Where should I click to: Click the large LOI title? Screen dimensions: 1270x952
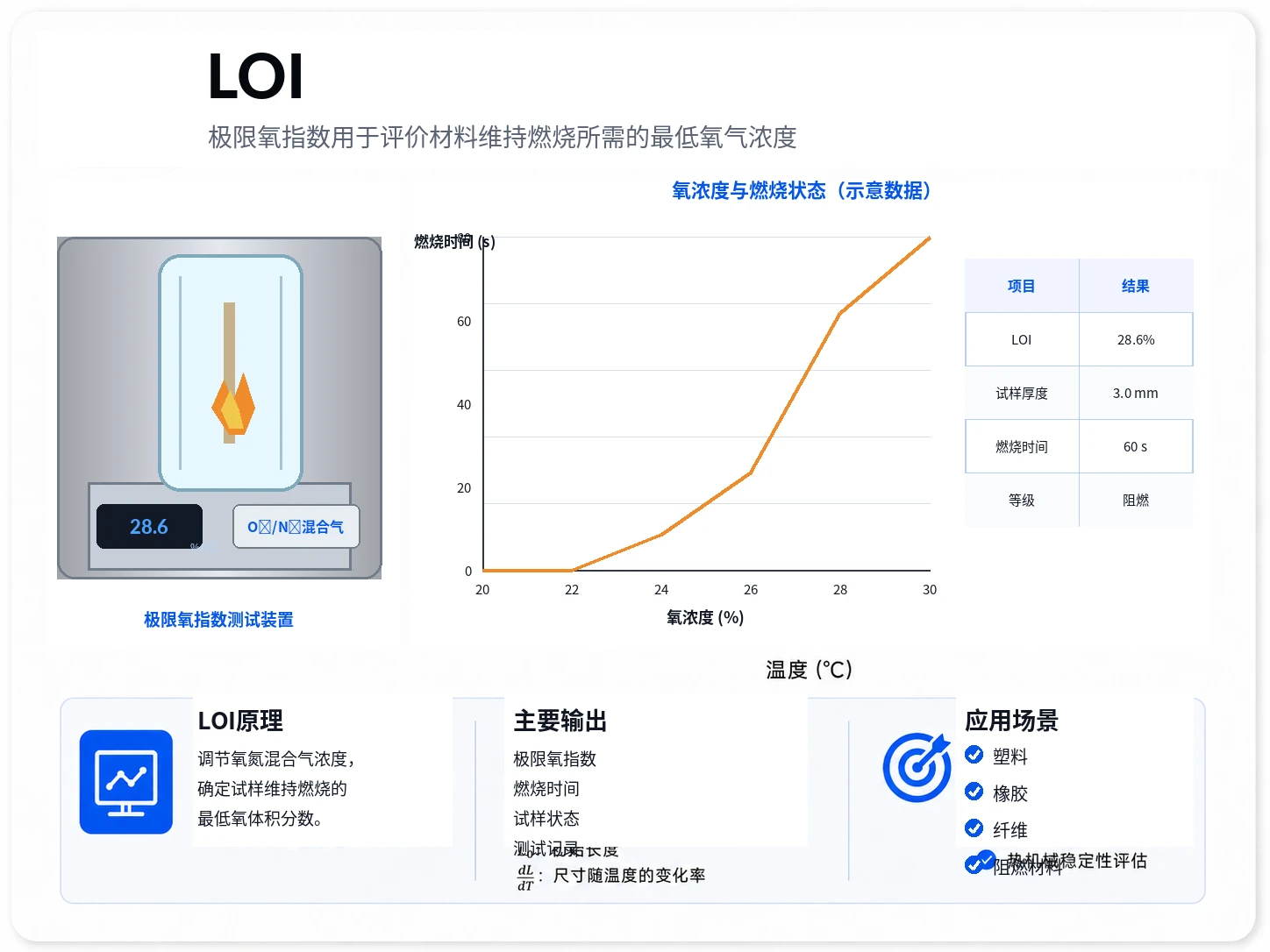[x=255, y=76]
